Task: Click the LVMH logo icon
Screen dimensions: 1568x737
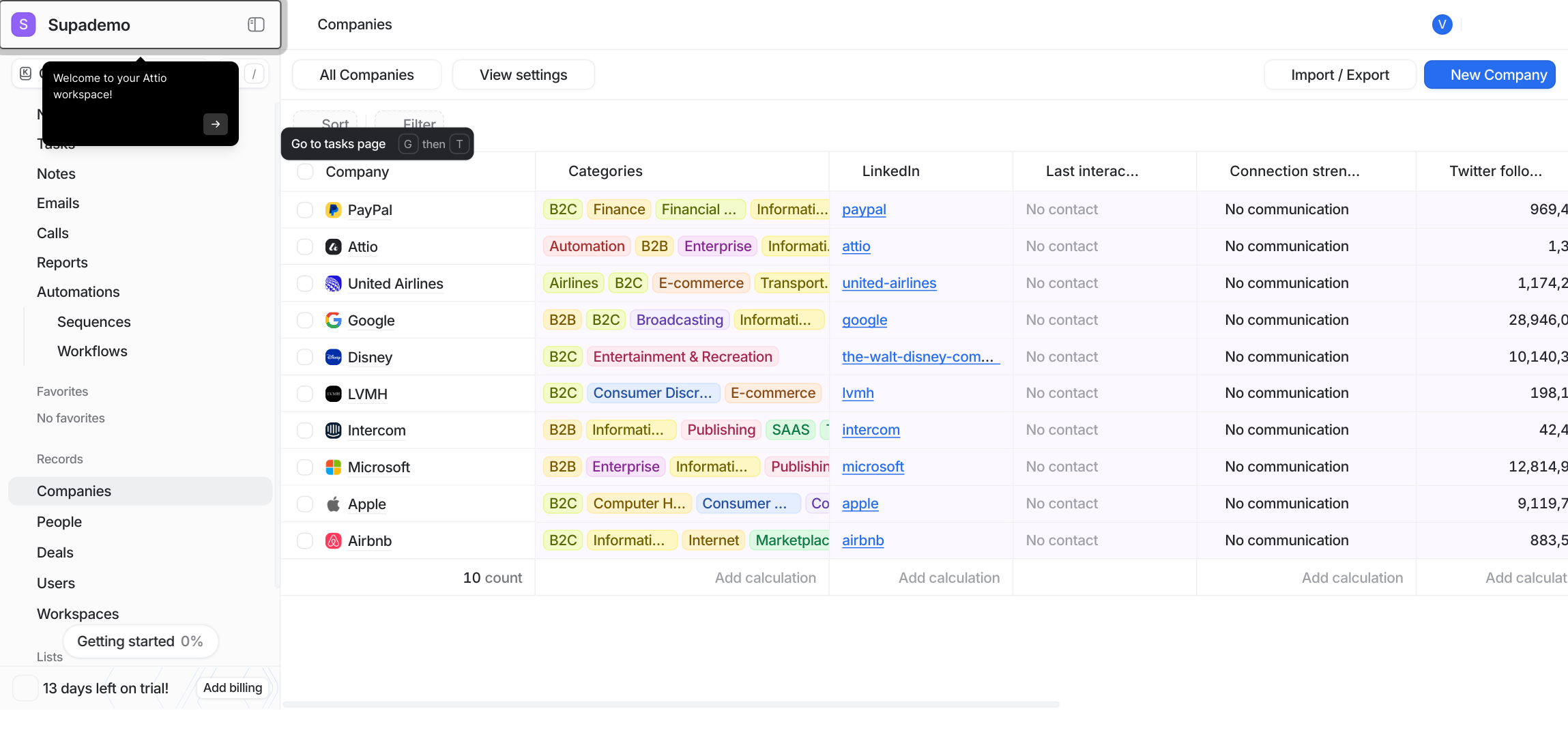Action: [x=333, y=394]
